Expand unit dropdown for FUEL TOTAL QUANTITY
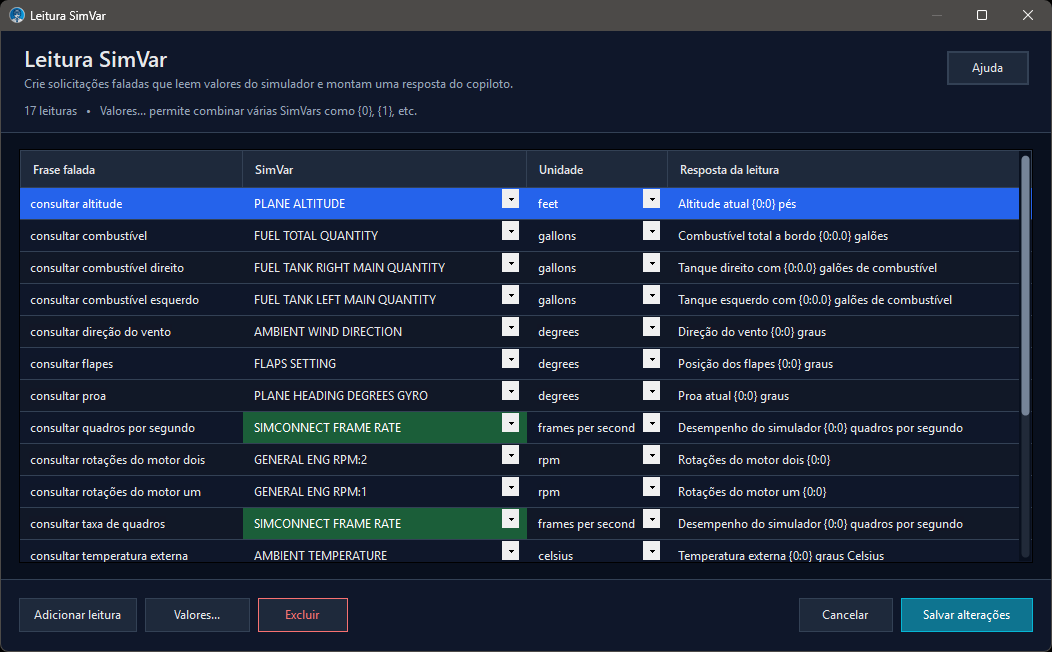The image size is (1052, 652). pyautogui.click(x=651, y=231)
